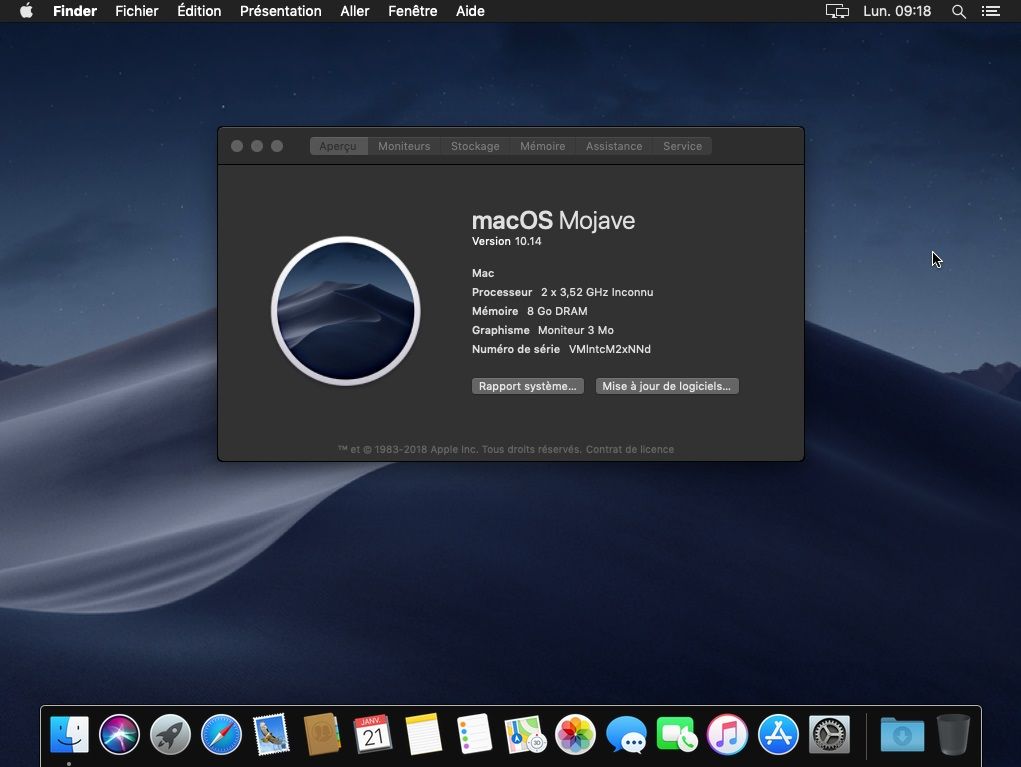Open Notification Center list icon
Screen dimensions: 1021x767
tap(990, 11)
